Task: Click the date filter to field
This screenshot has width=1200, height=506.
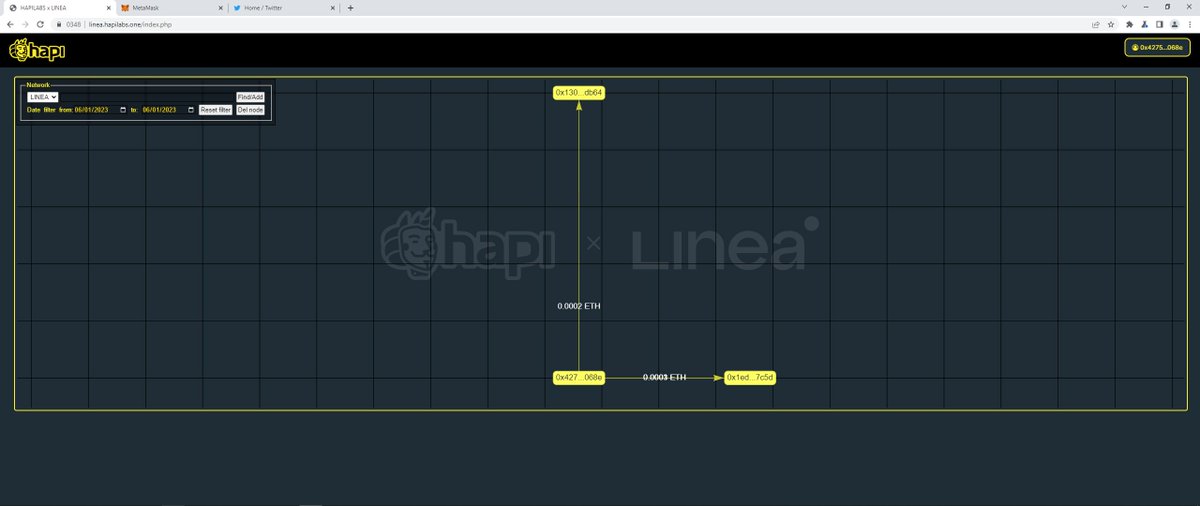Action: point(169,110)
